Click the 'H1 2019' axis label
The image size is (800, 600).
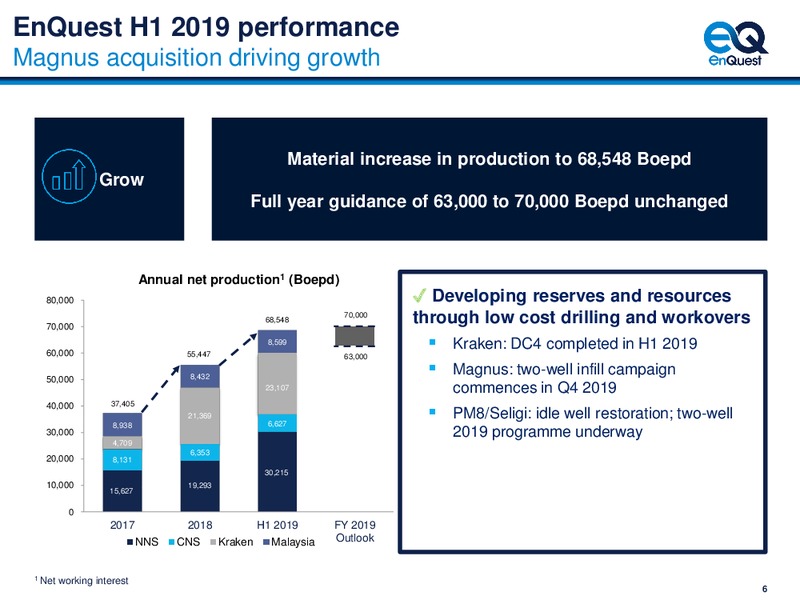(x=277, y=525)
